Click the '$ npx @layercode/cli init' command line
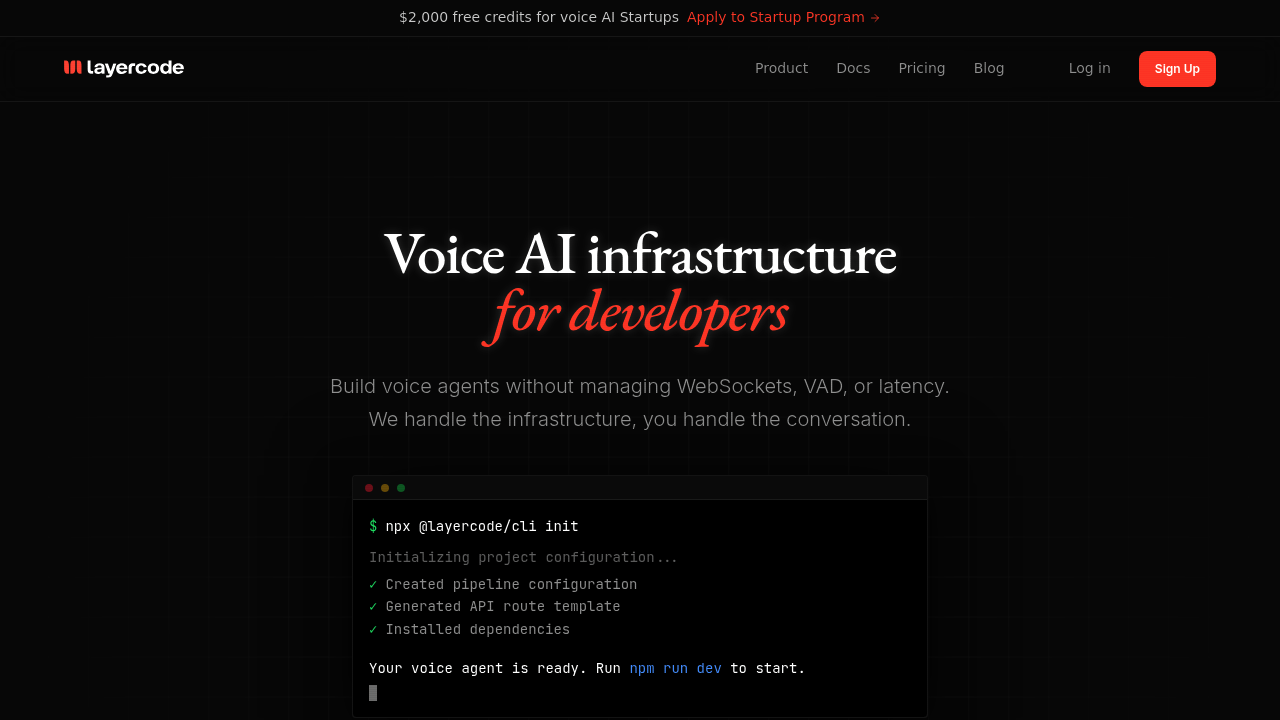 (x=473, y=526)
